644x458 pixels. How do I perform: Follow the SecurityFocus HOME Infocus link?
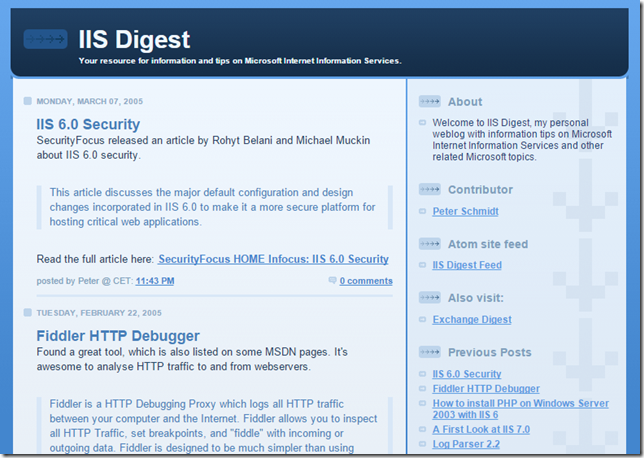click(x=273, y=259)
